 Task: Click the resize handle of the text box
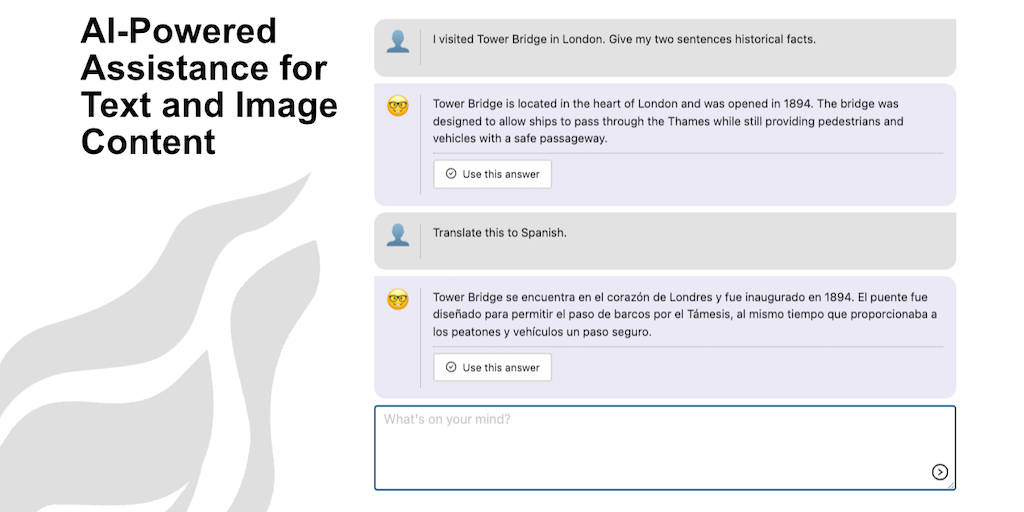[x=951, y=486]
